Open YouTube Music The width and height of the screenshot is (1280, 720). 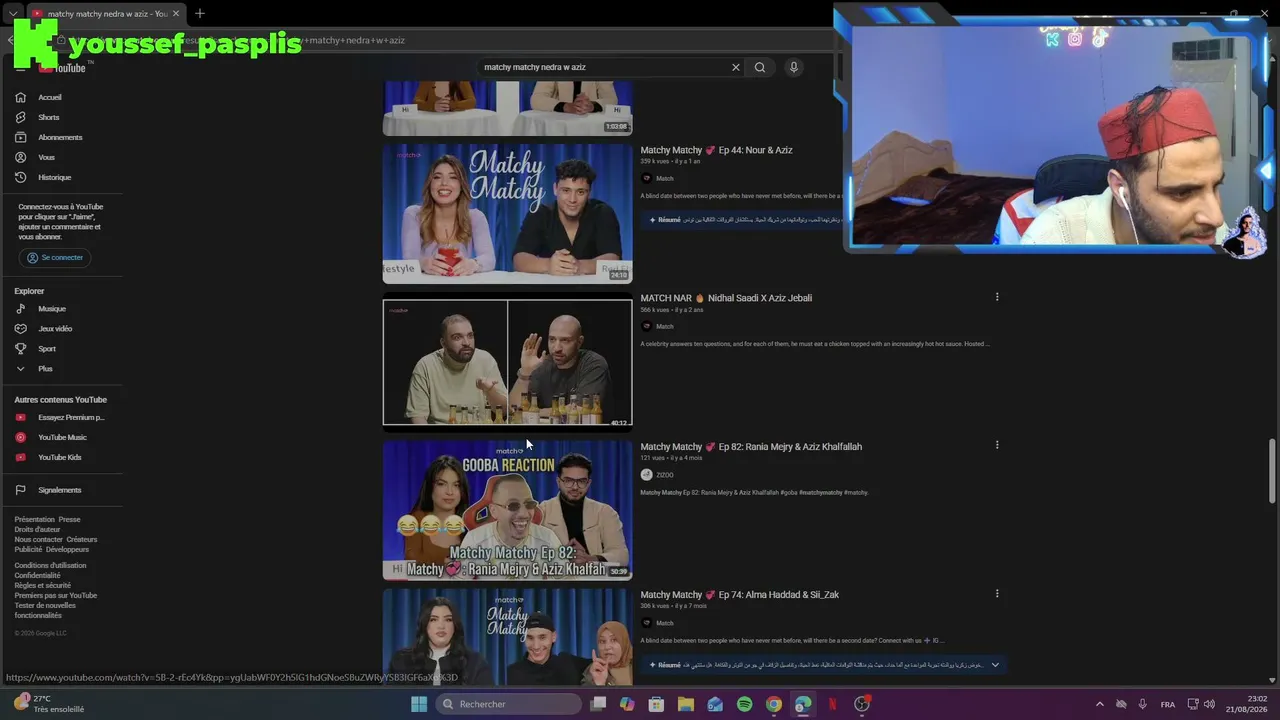click(62, 437)
